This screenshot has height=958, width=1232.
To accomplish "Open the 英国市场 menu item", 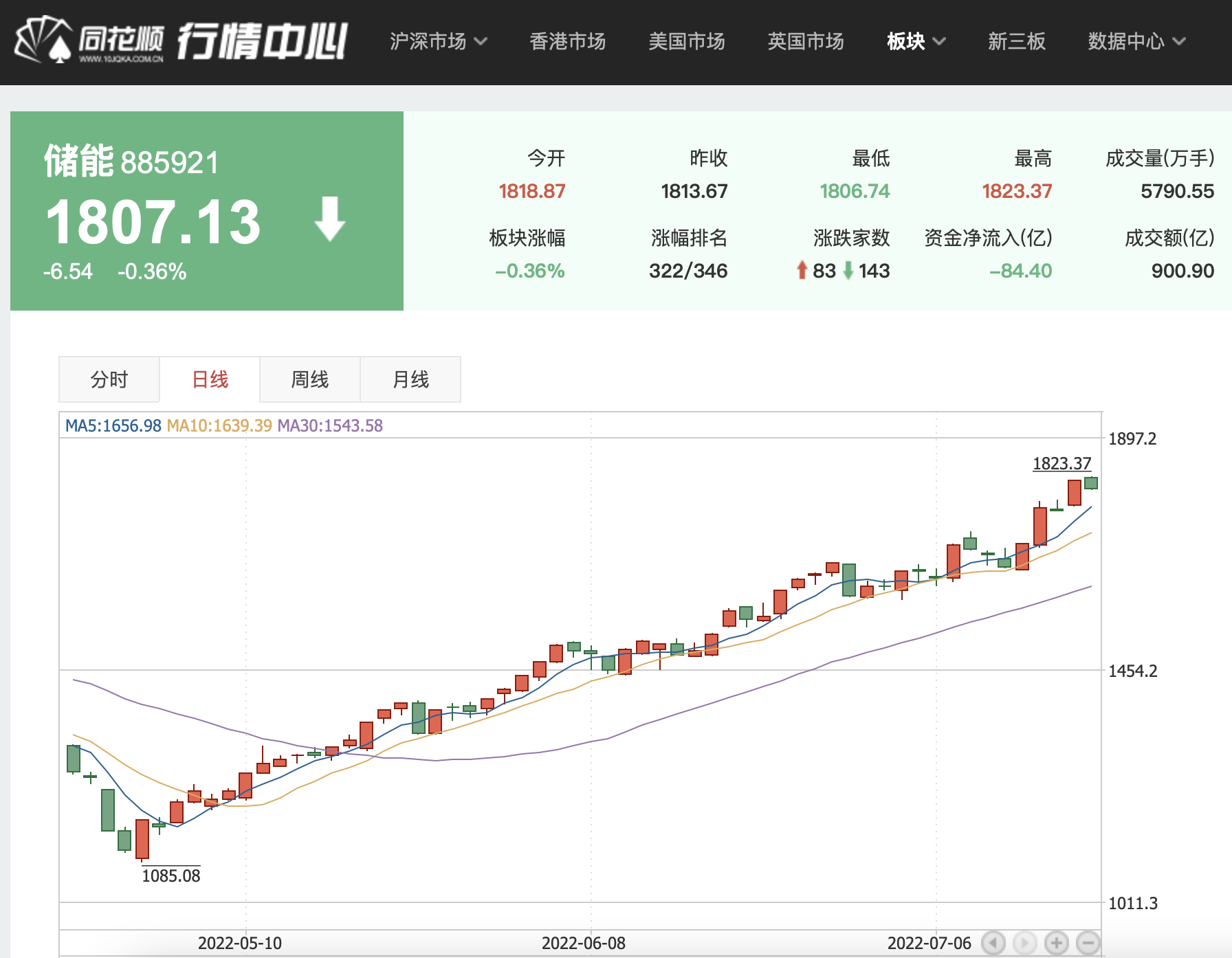I will coord(806,41).
